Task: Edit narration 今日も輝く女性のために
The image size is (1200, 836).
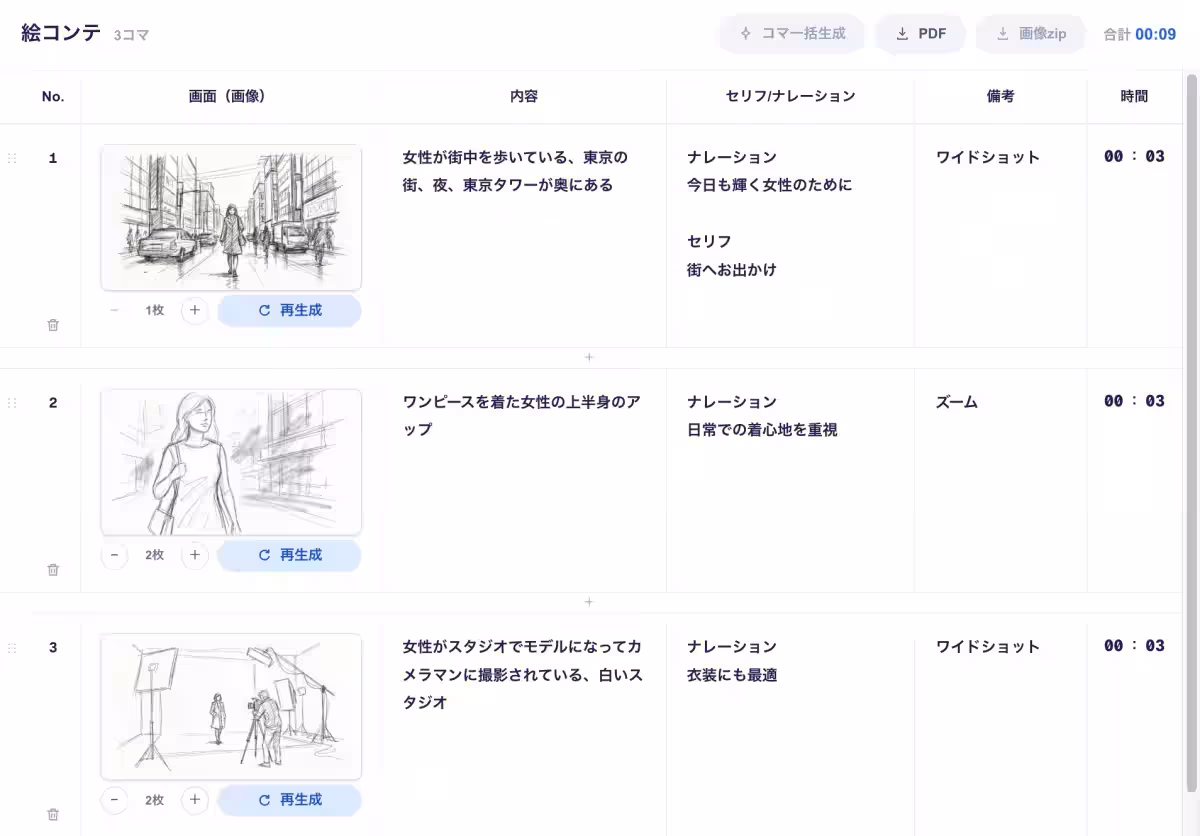Action: click(x=770, y=185)
